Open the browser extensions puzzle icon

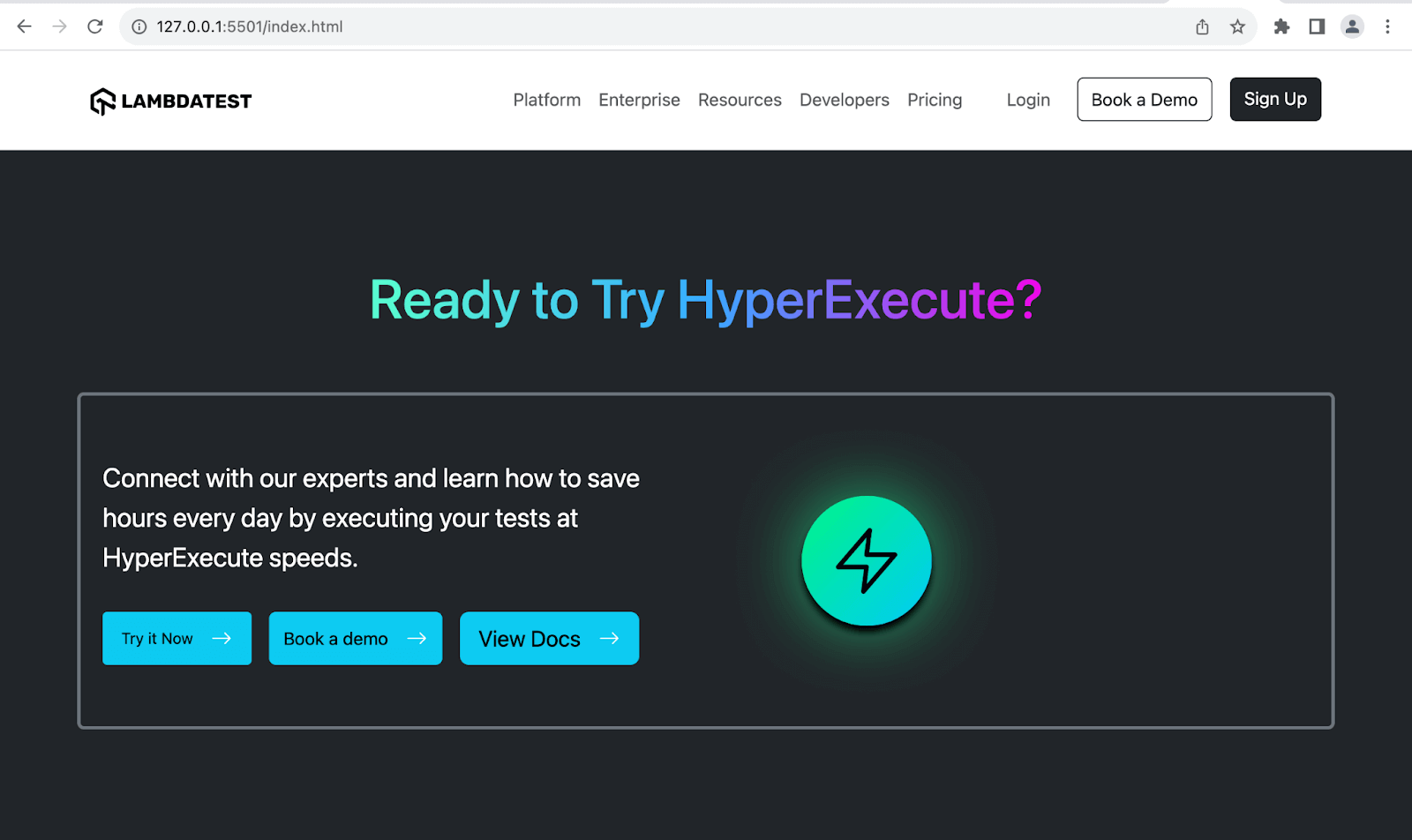click(1281, 26)
